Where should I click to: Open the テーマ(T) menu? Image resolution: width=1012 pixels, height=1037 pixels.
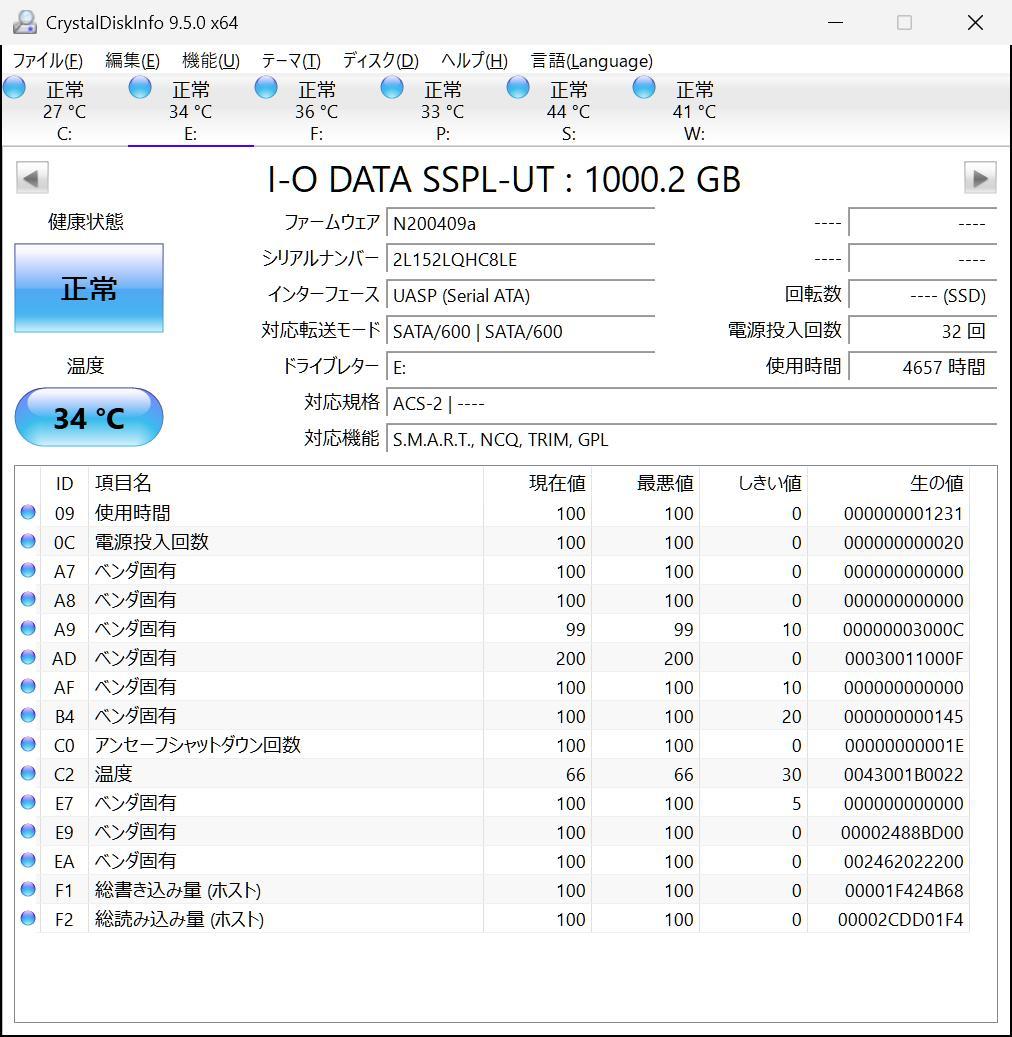291,61
